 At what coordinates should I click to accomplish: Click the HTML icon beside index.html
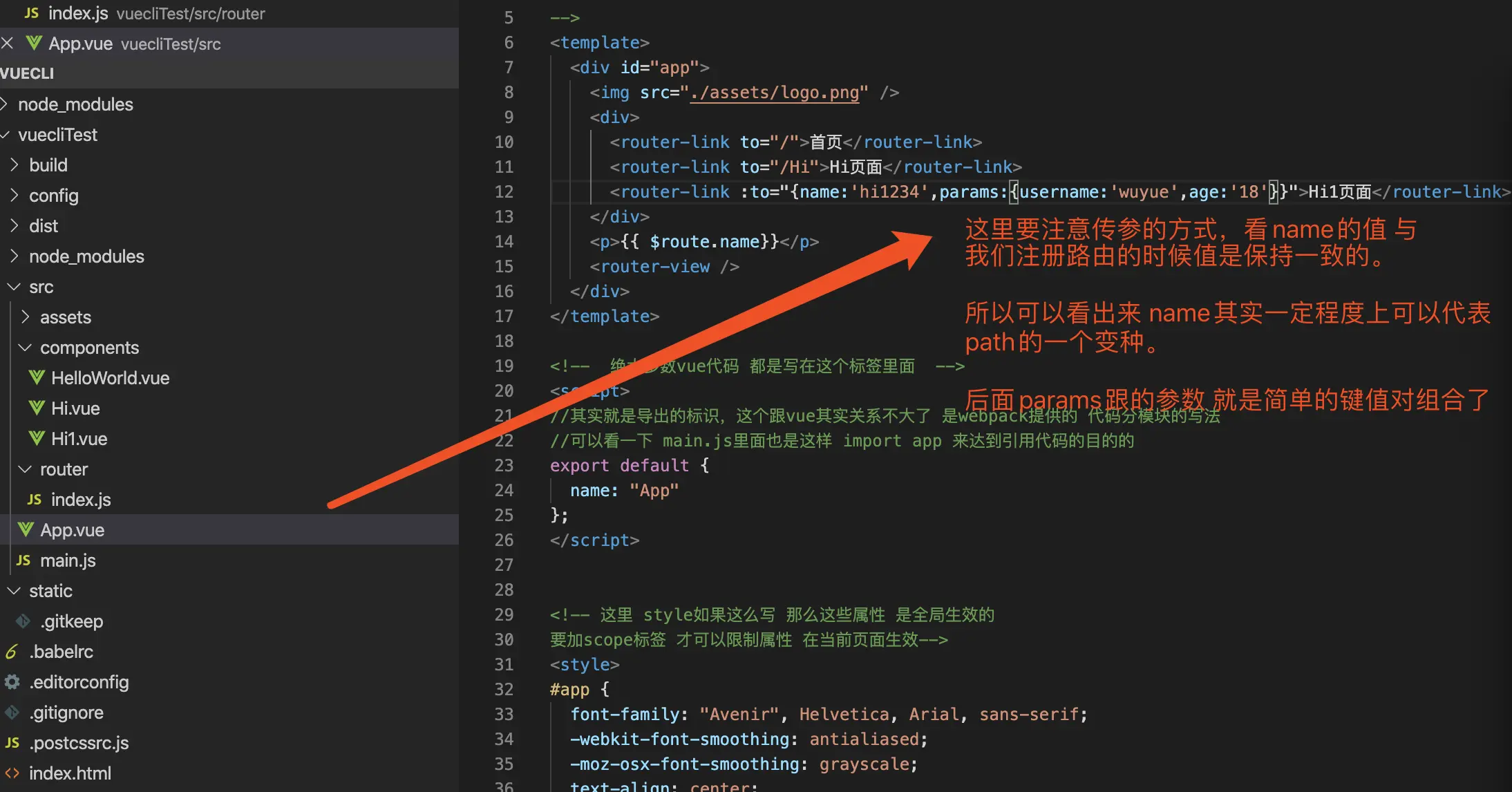point(12,773)
